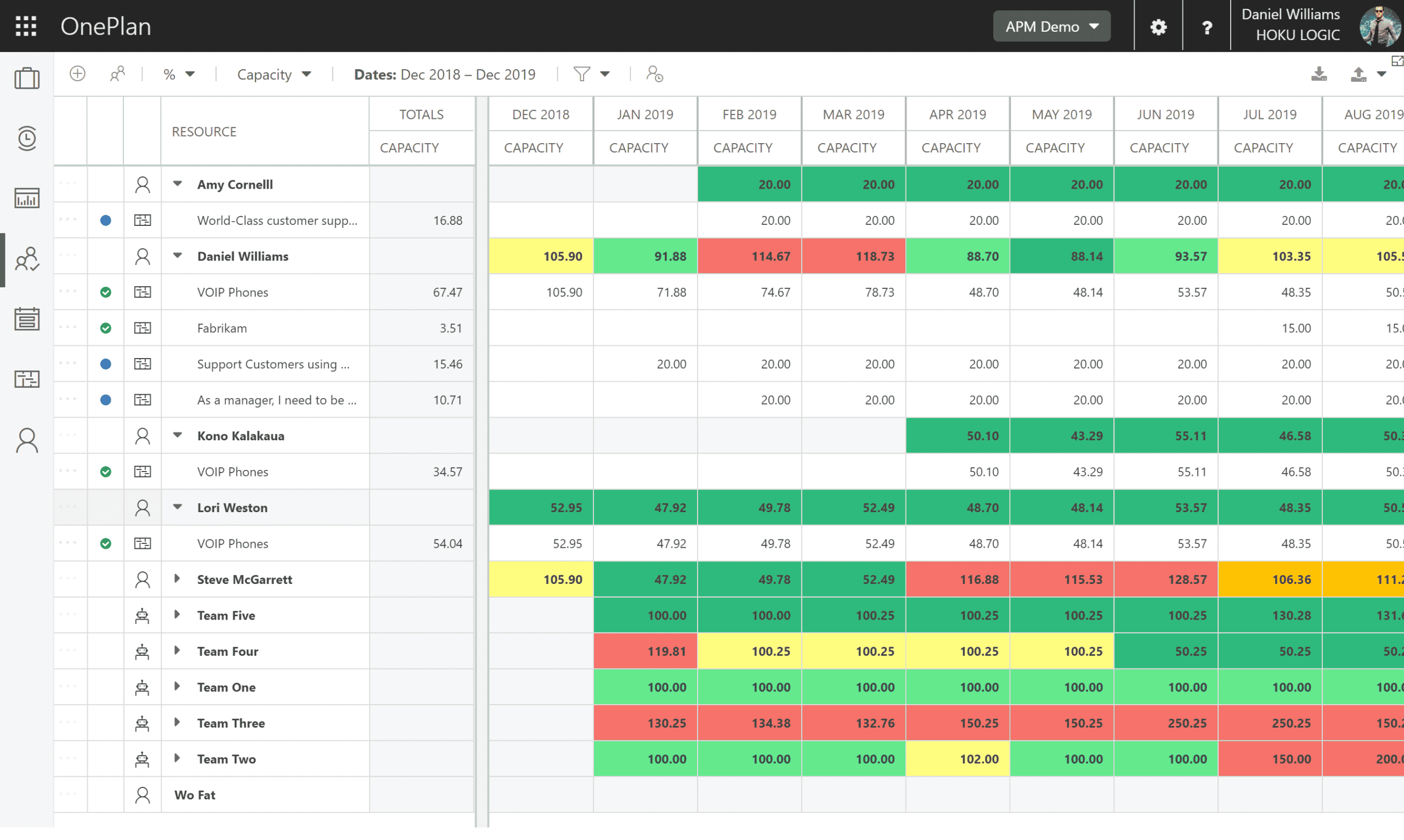Click the Dates range Dec 2018 – Dec 2019

[444, 74]
